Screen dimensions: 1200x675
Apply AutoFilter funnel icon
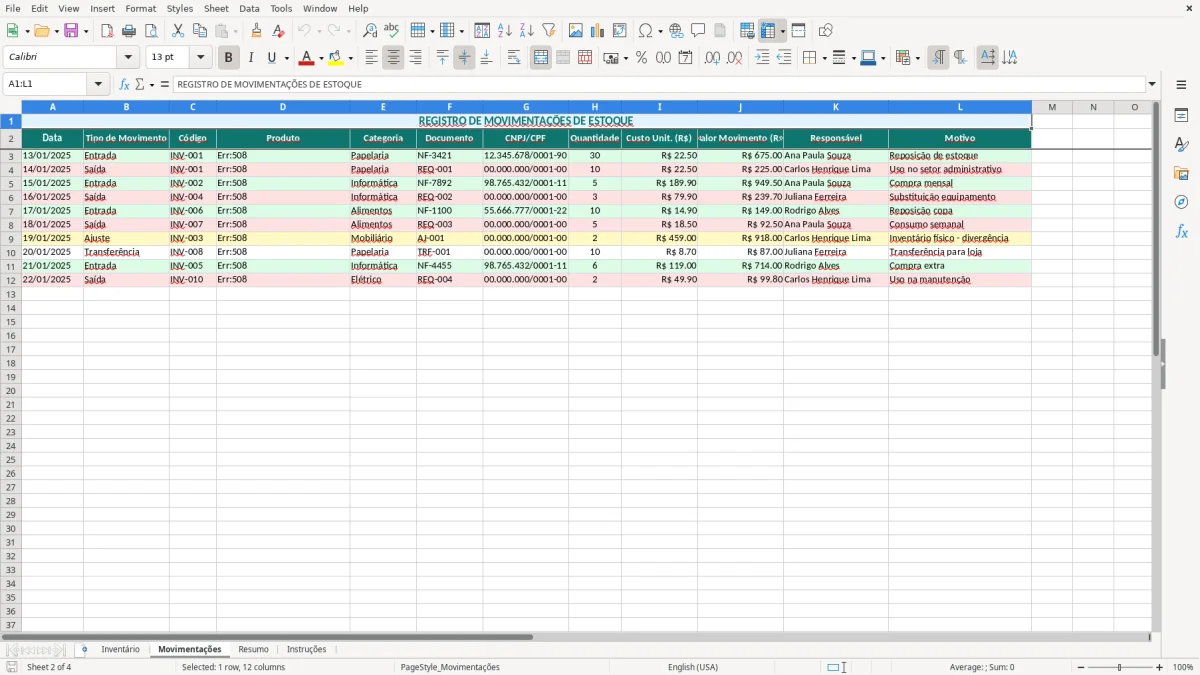coord(549,31)
